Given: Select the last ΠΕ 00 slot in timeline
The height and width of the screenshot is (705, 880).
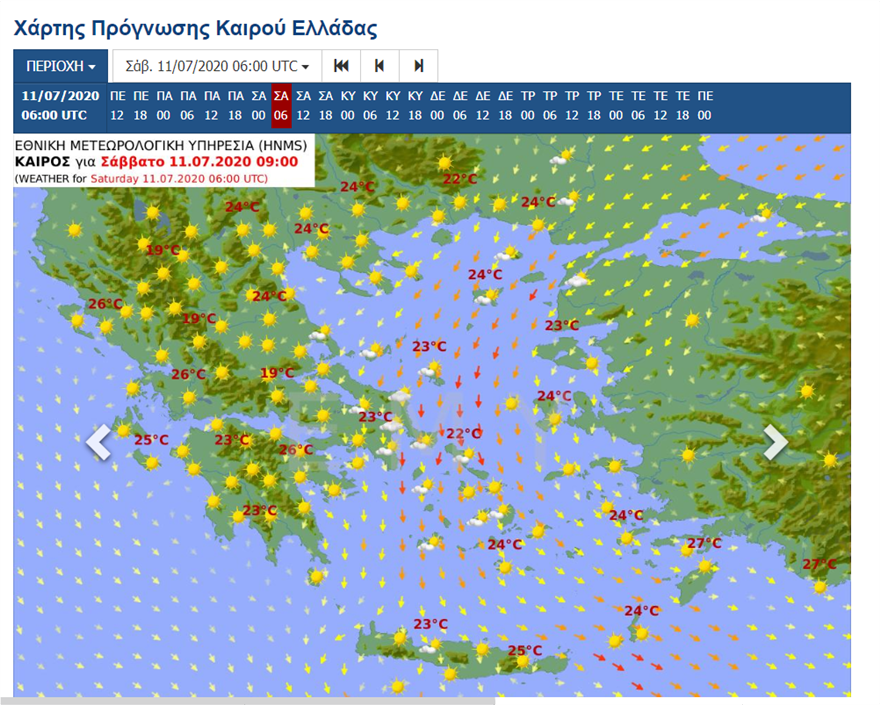Looking at the screenshot, I should pyautogui.click(x=705, y=106).
